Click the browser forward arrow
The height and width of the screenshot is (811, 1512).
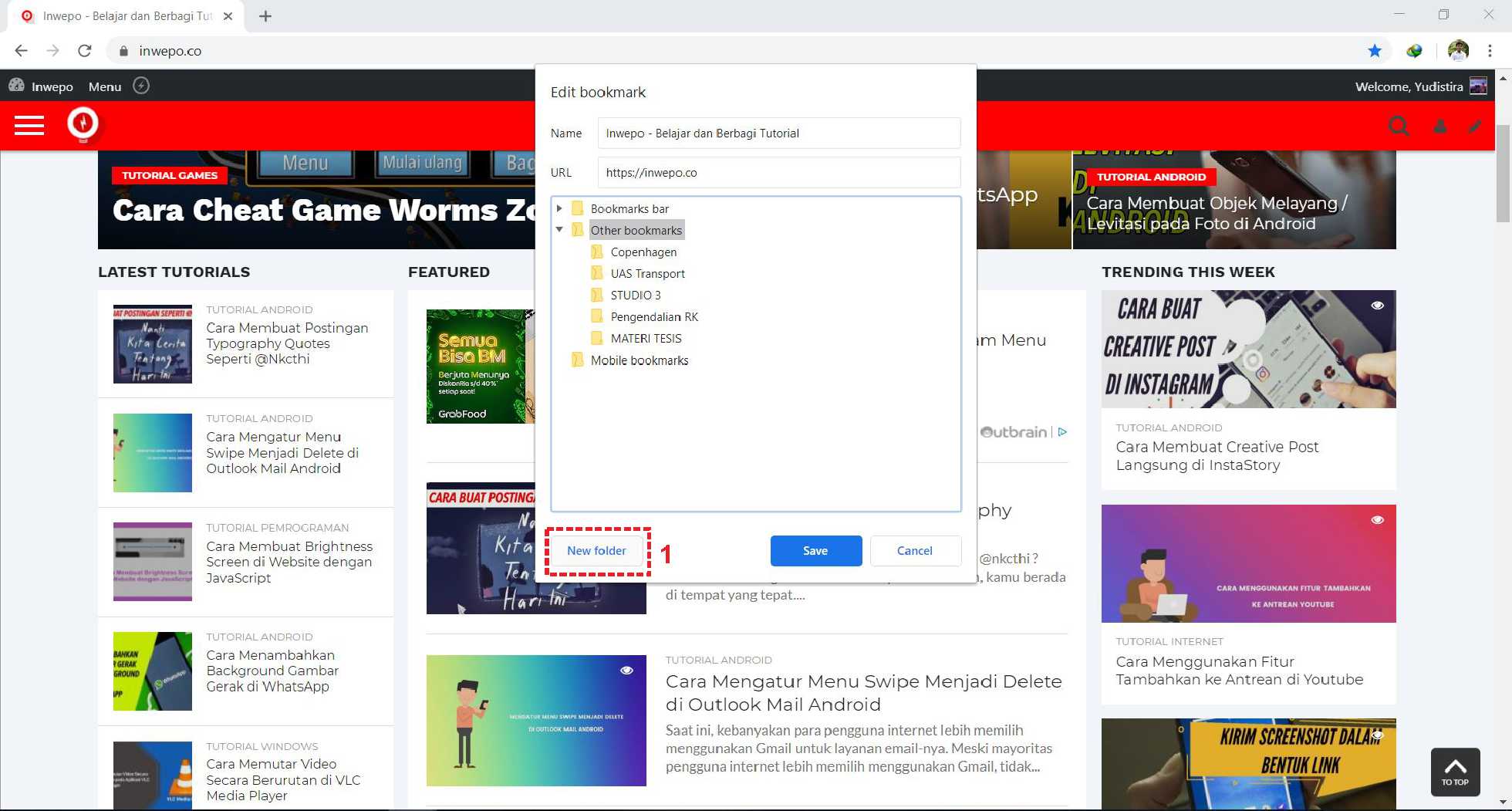tap(52, 51)
